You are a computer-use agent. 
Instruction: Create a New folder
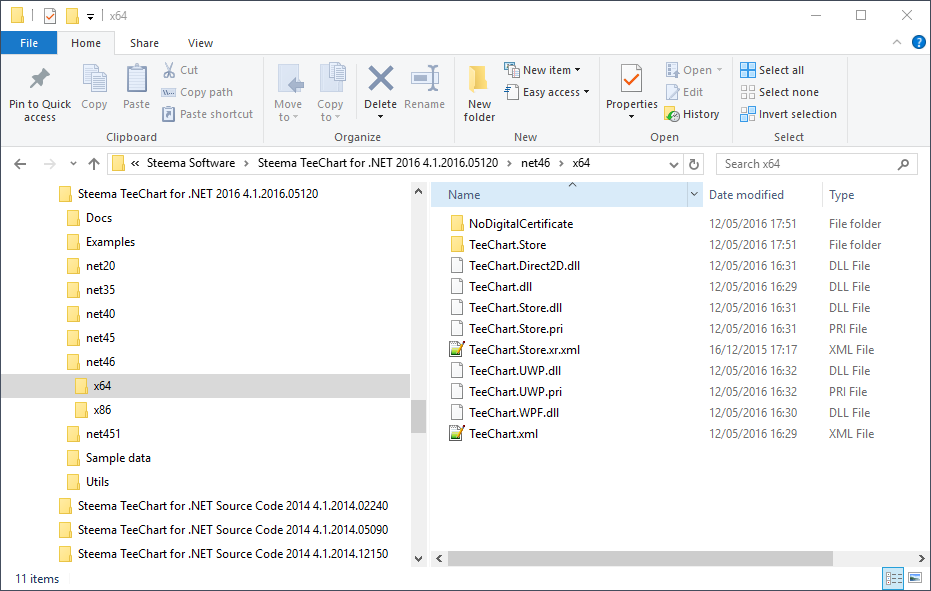(x=479, y=93)
